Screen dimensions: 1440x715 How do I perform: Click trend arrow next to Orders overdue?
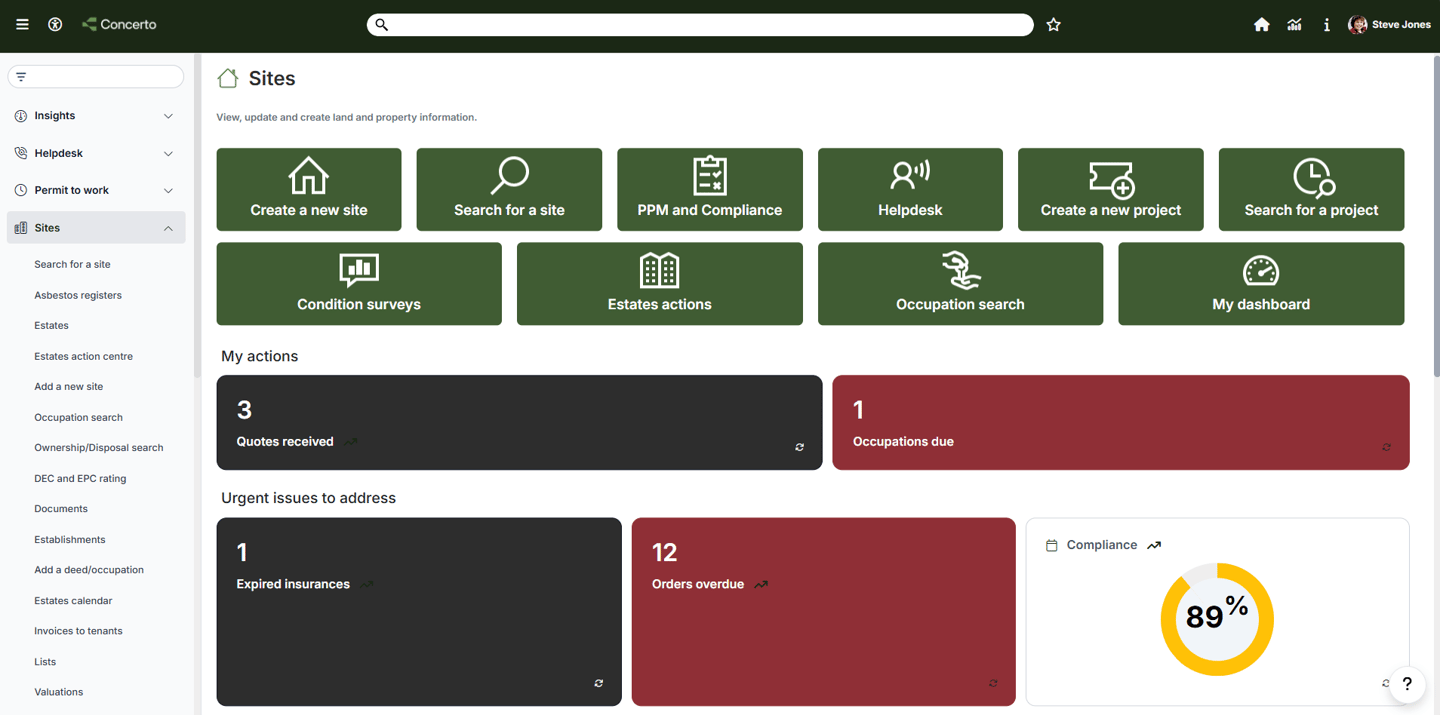761,584
